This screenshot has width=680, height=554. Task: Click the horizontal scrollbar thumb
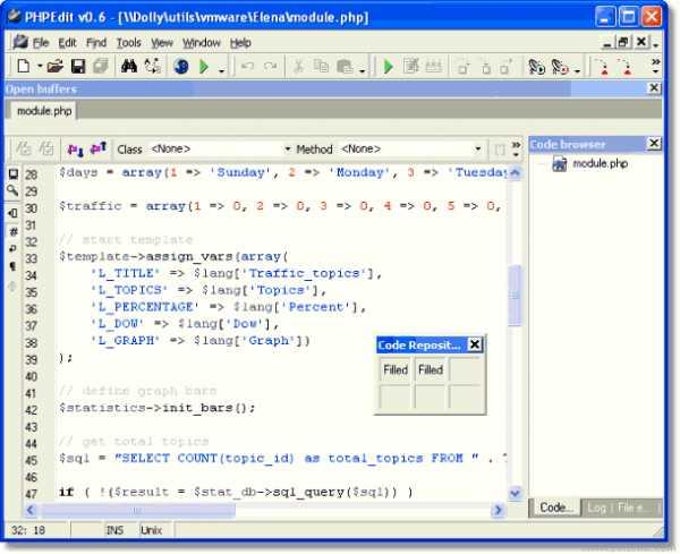click(x=138, y=510)
